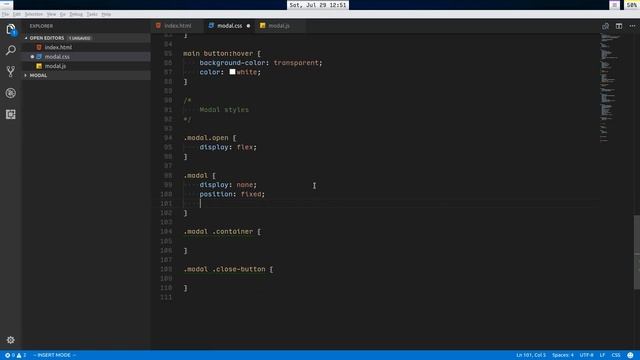Click 'position: fixed;' on line 100
This screenshot has width=640, height=360.
[232, 194]
